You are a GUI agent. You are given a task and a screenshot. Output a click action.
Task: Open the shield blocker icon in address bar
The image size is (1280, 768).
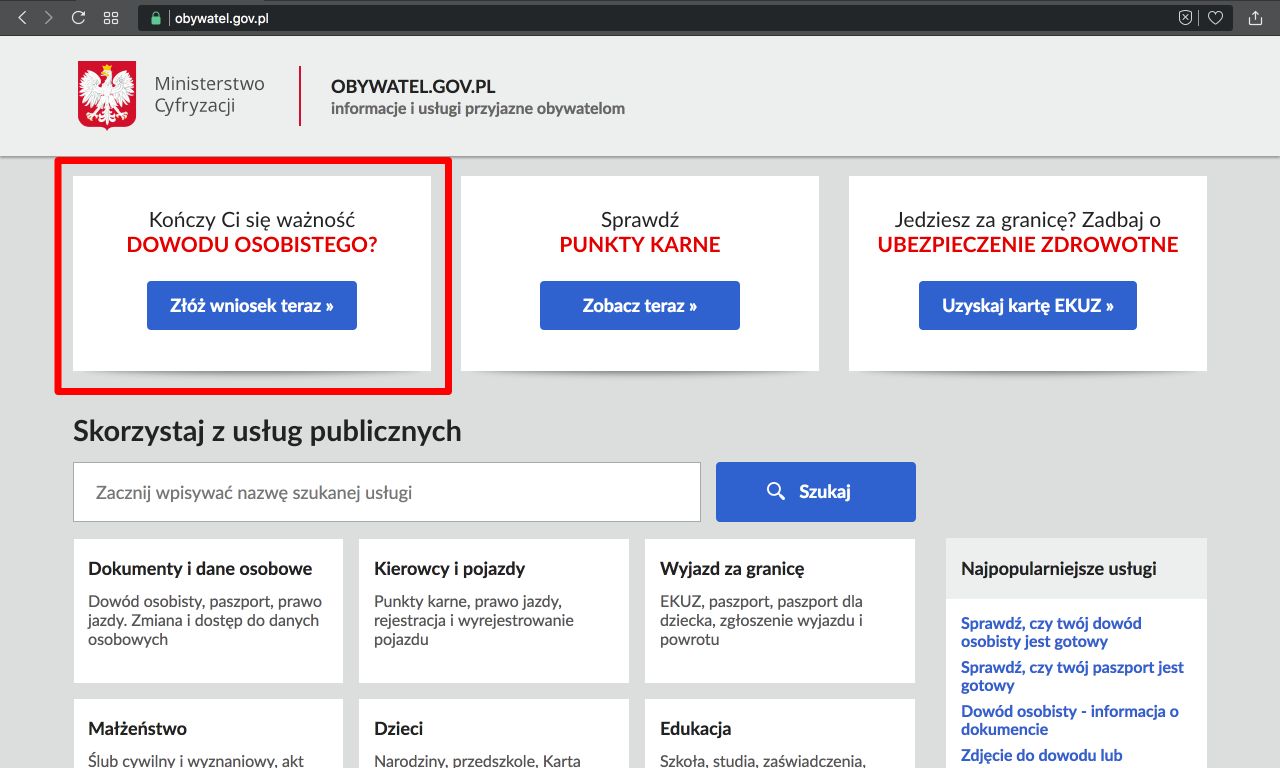point(1185,18)
